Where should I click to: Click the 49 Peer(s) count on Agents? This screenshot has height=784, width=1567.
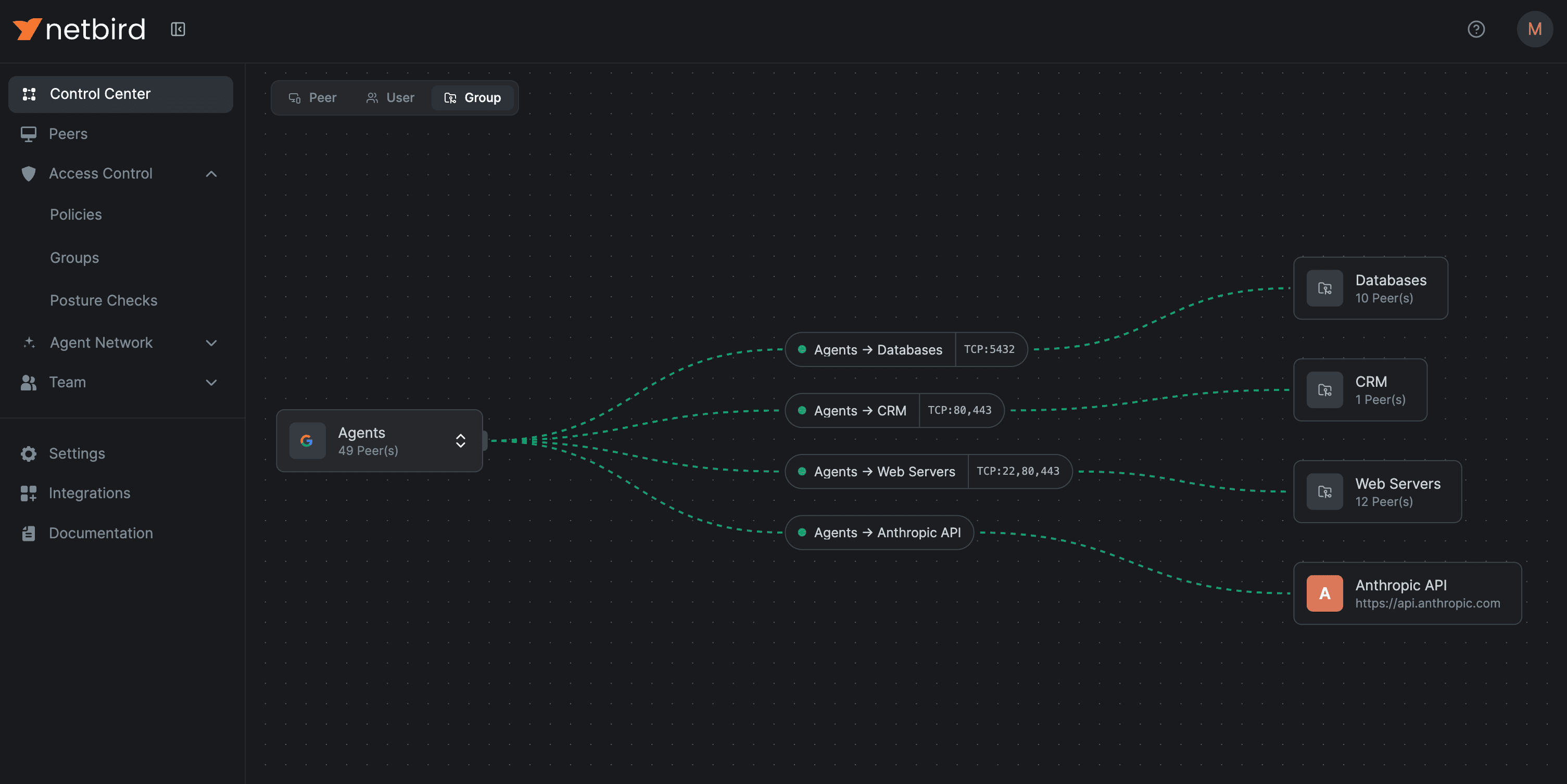click(x=368, y=451)
